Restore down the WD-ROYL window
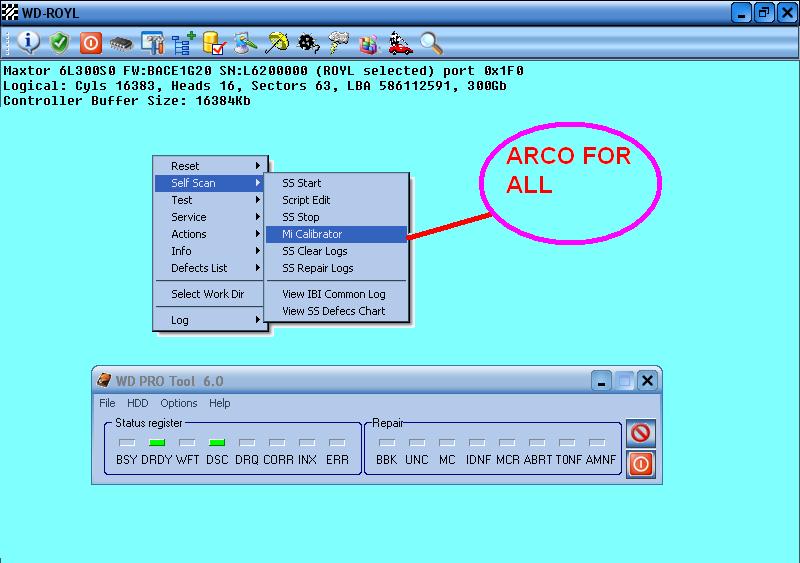 click(764, 12)
